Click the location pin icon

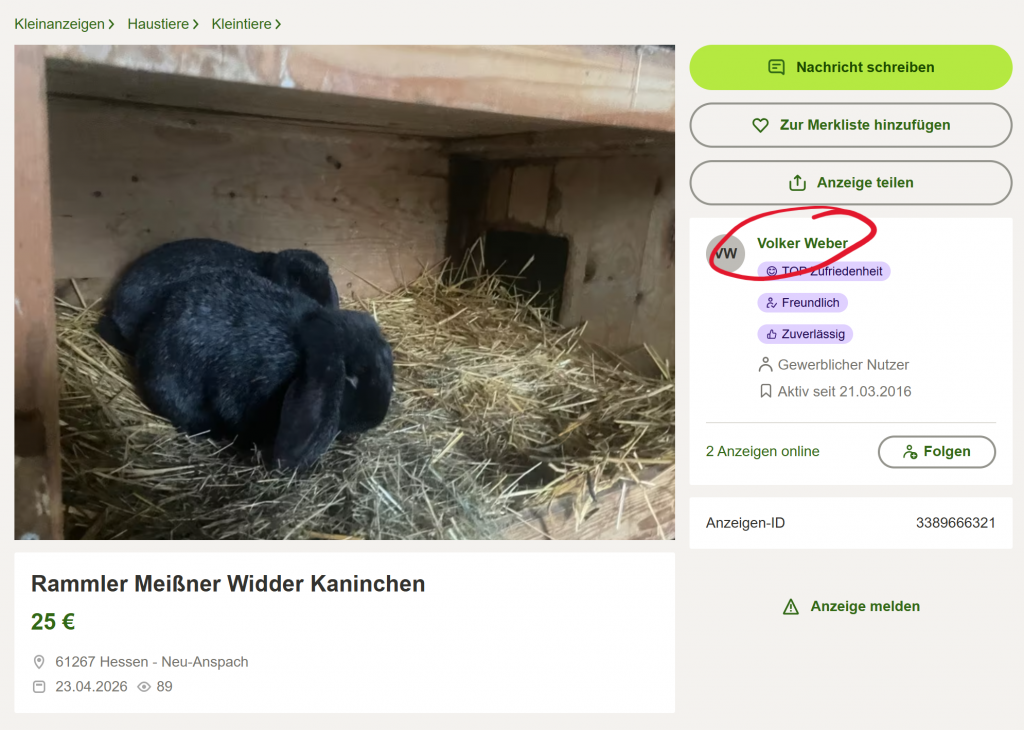[39, 662]
